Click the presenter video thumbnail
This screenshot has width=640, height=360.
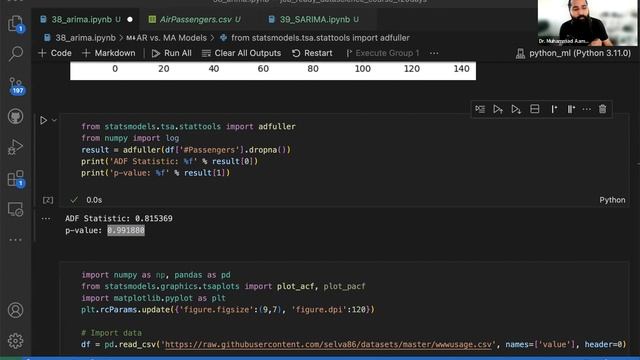click(587, 23)
